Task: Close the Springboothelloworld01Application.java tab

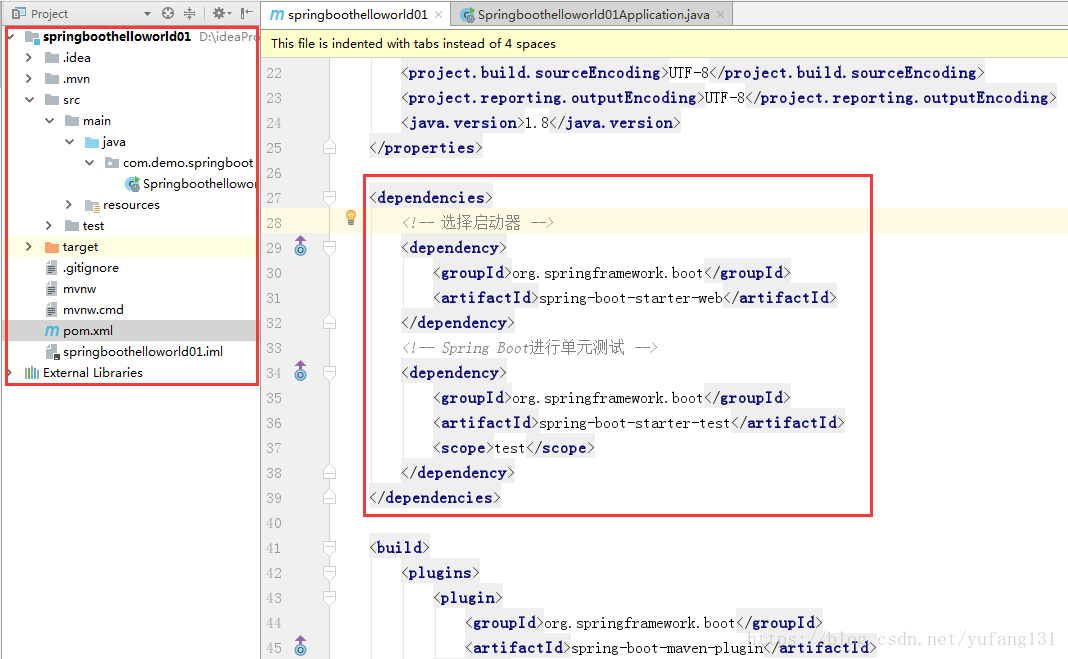Action: (721, 14)
